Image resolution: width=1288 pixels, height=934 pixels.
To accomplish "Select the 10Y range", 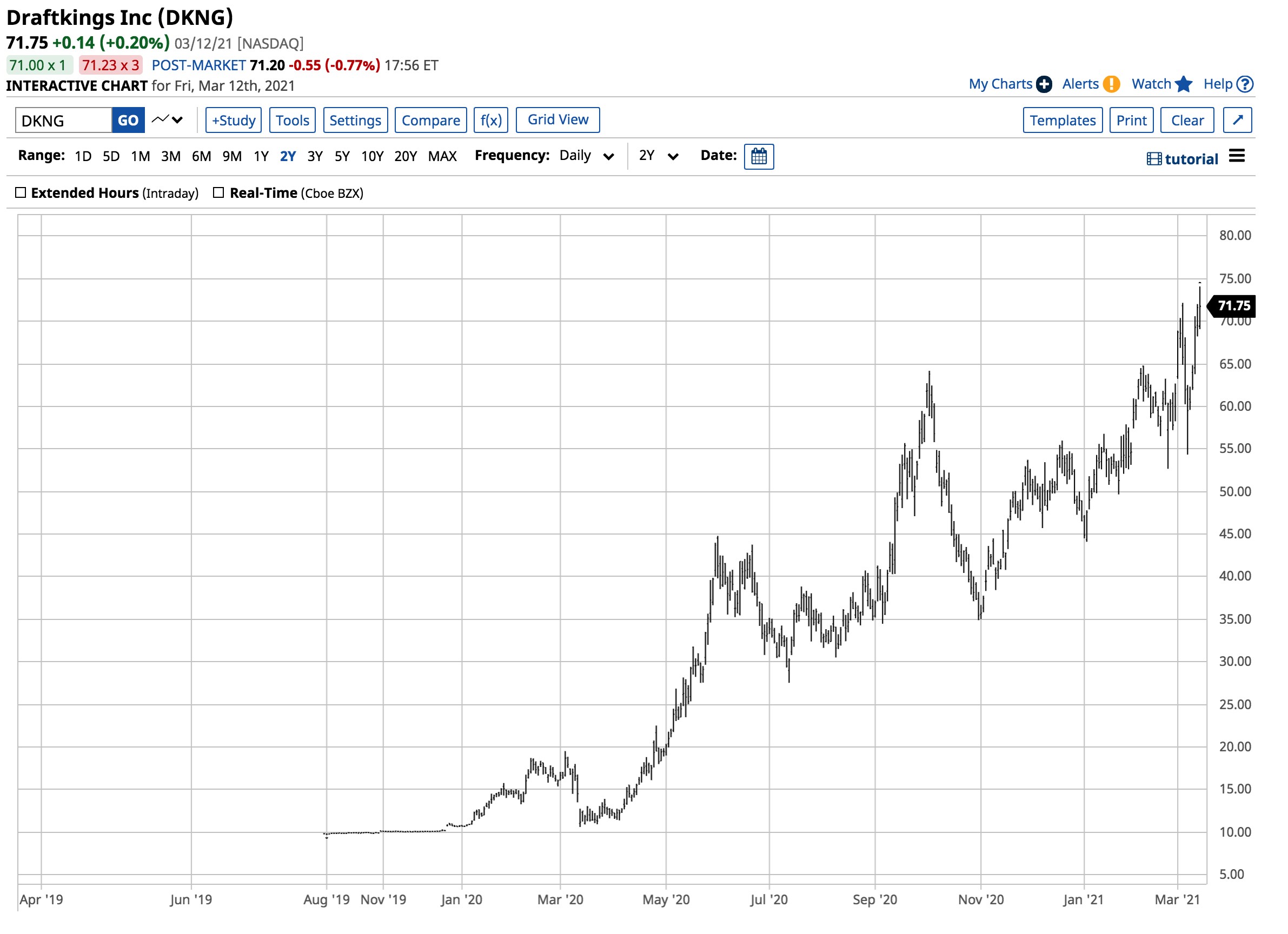I will tap(373, 156).
